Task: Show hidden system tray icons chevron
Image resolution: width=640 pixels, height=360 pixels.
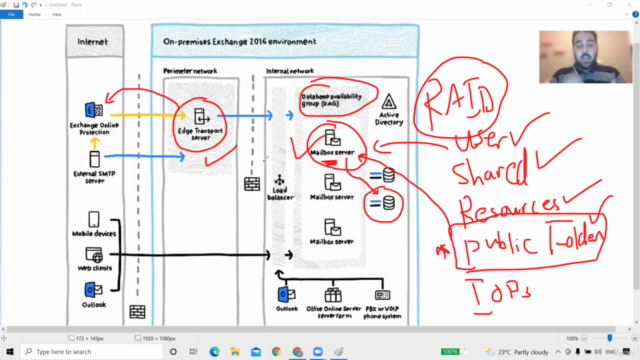Action: pos(558,352)
